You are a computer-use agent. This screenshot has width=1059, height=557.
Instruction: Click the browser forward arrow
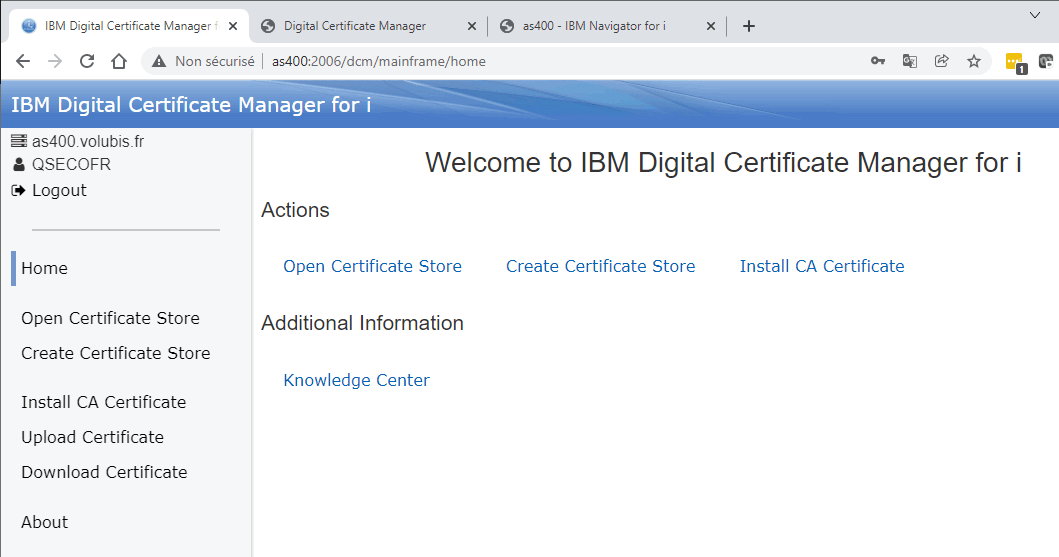click(x=55, y=61)
